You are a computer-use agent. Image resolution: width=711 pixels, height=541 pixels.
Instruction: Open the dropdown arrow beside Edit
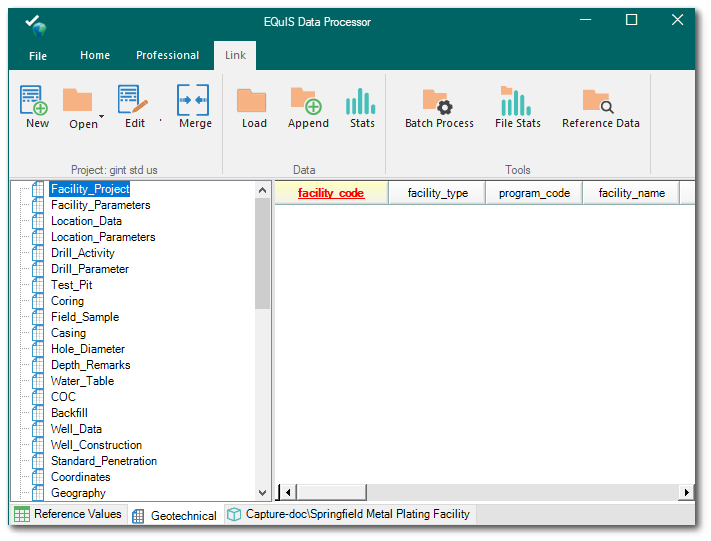point(161,121)
